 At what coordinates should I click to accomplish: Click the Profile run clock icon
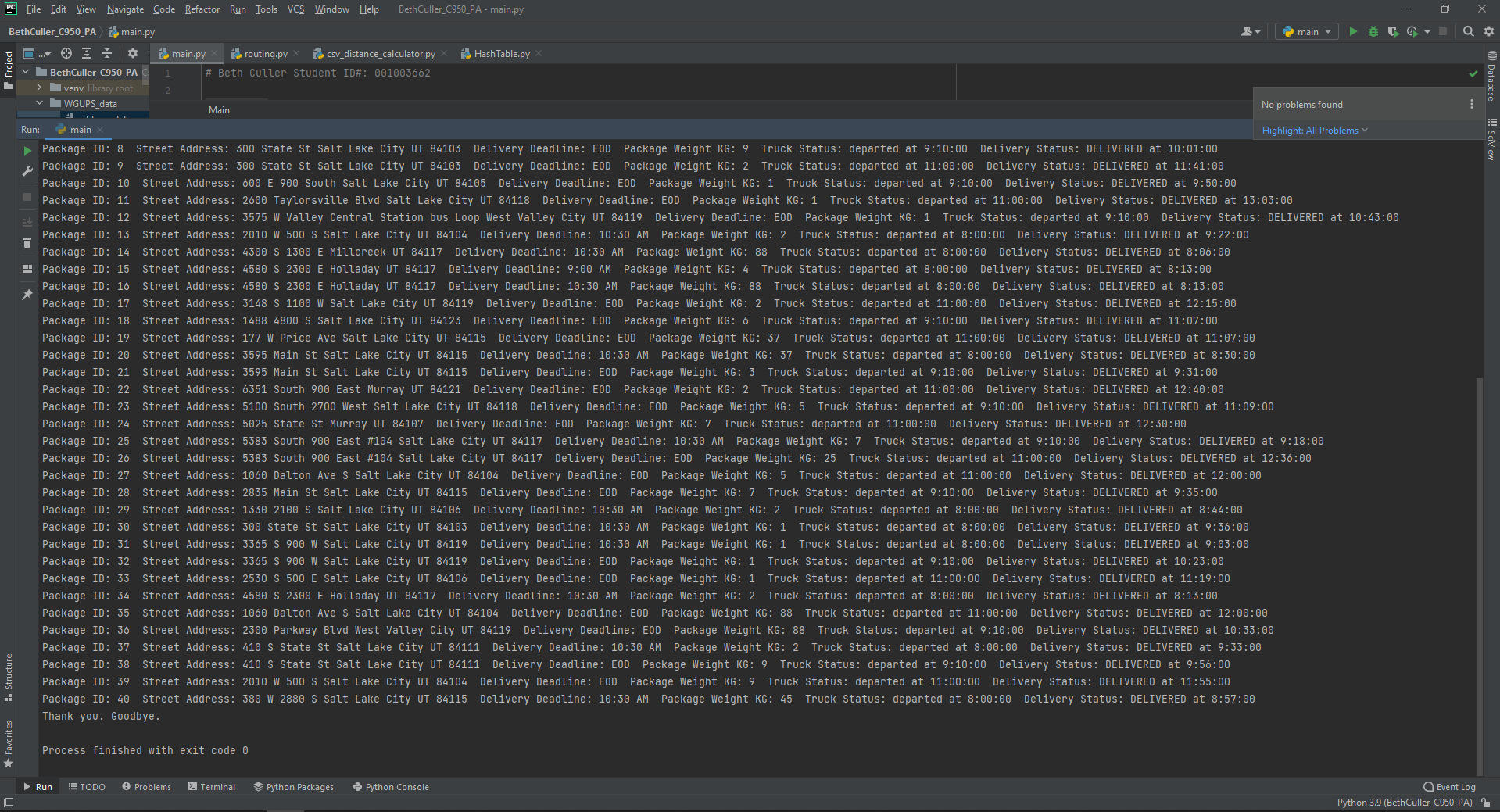tap(1412, 31)
